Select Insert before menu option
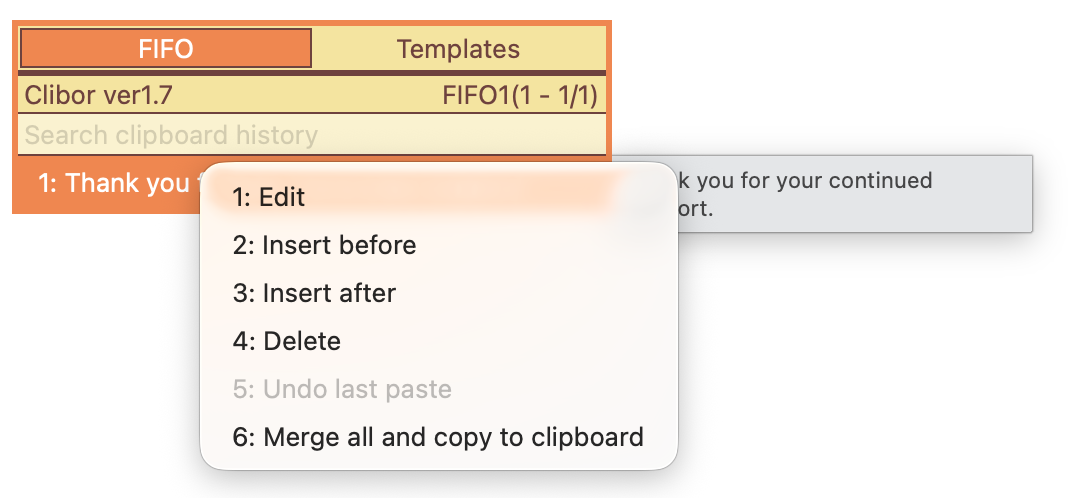 click(x=439, y=245)
